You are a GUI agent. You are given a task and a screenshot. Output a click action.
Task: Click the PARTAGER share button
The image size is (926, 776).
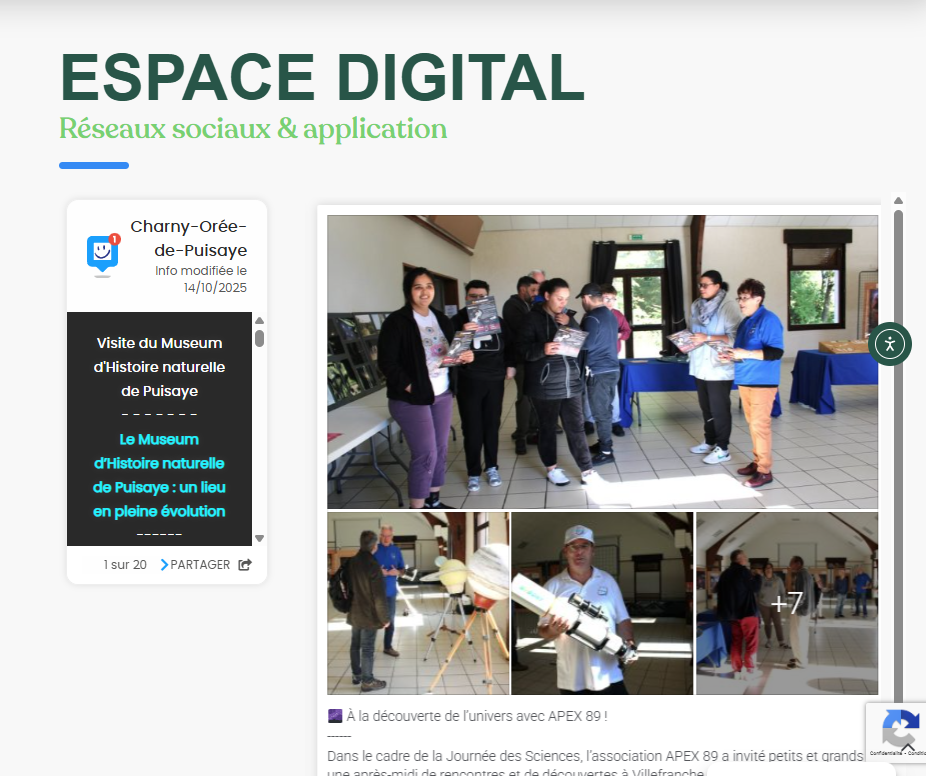coord(200,565)
